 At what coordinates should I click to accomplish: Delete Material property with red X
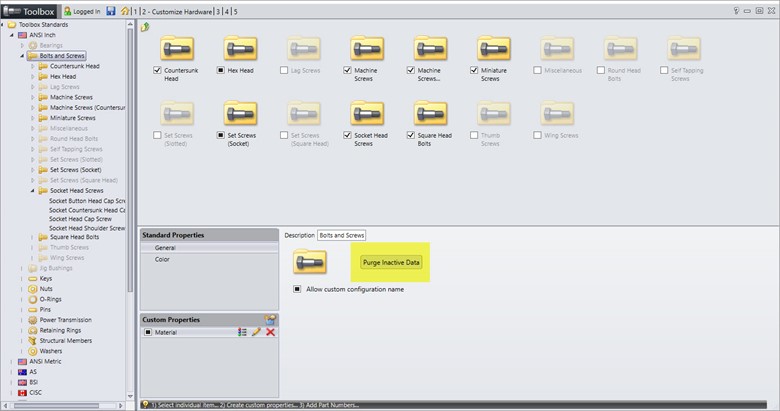270,332
